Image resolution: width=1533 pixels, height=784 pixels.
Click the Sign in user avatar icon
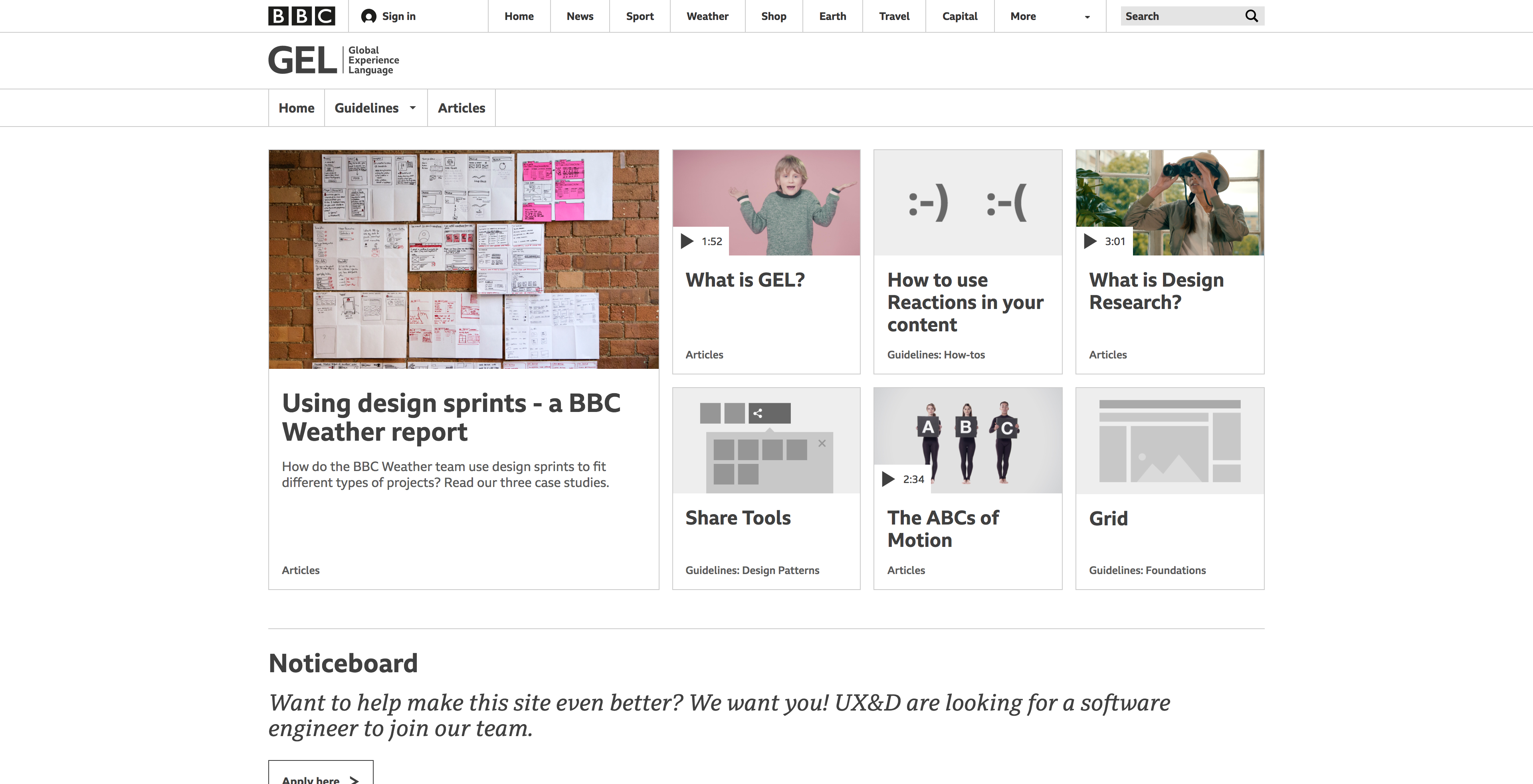pyautogui.click(x=369, y=16)
